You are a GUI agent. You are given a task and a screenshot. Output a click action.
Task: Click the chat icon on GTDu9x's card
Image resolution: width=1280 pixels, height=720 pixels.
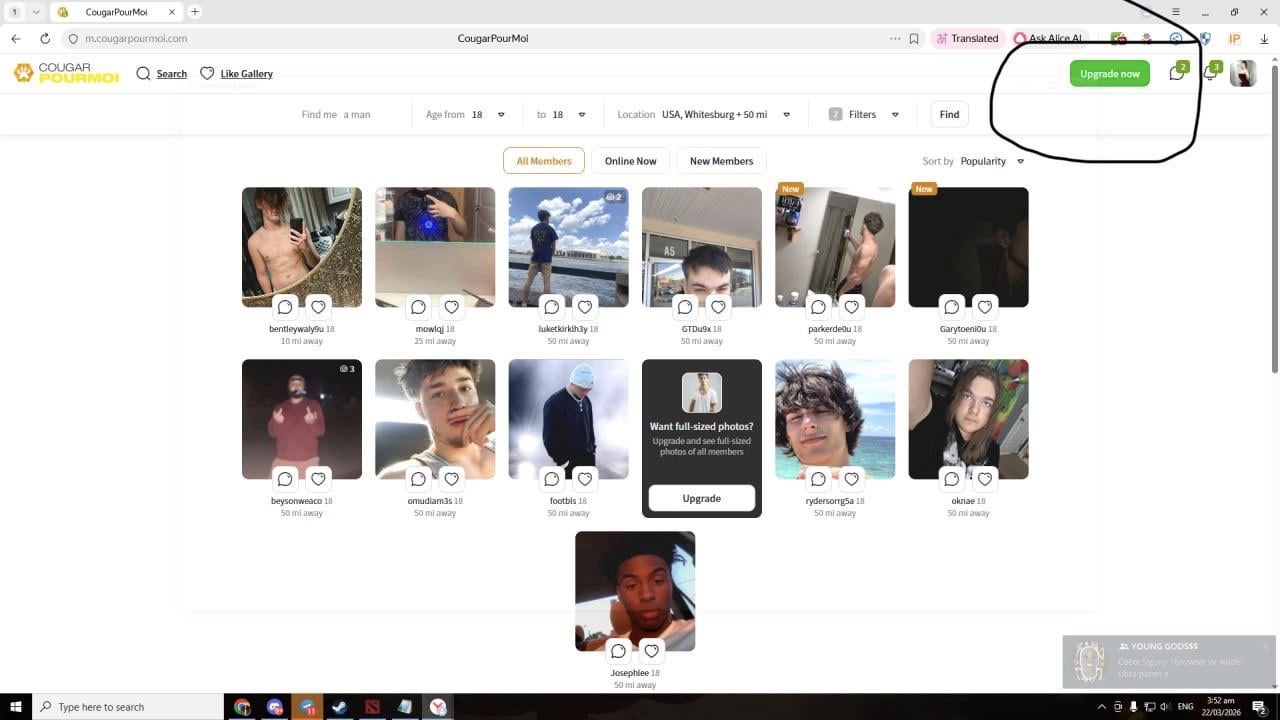[x=685, y=307]
